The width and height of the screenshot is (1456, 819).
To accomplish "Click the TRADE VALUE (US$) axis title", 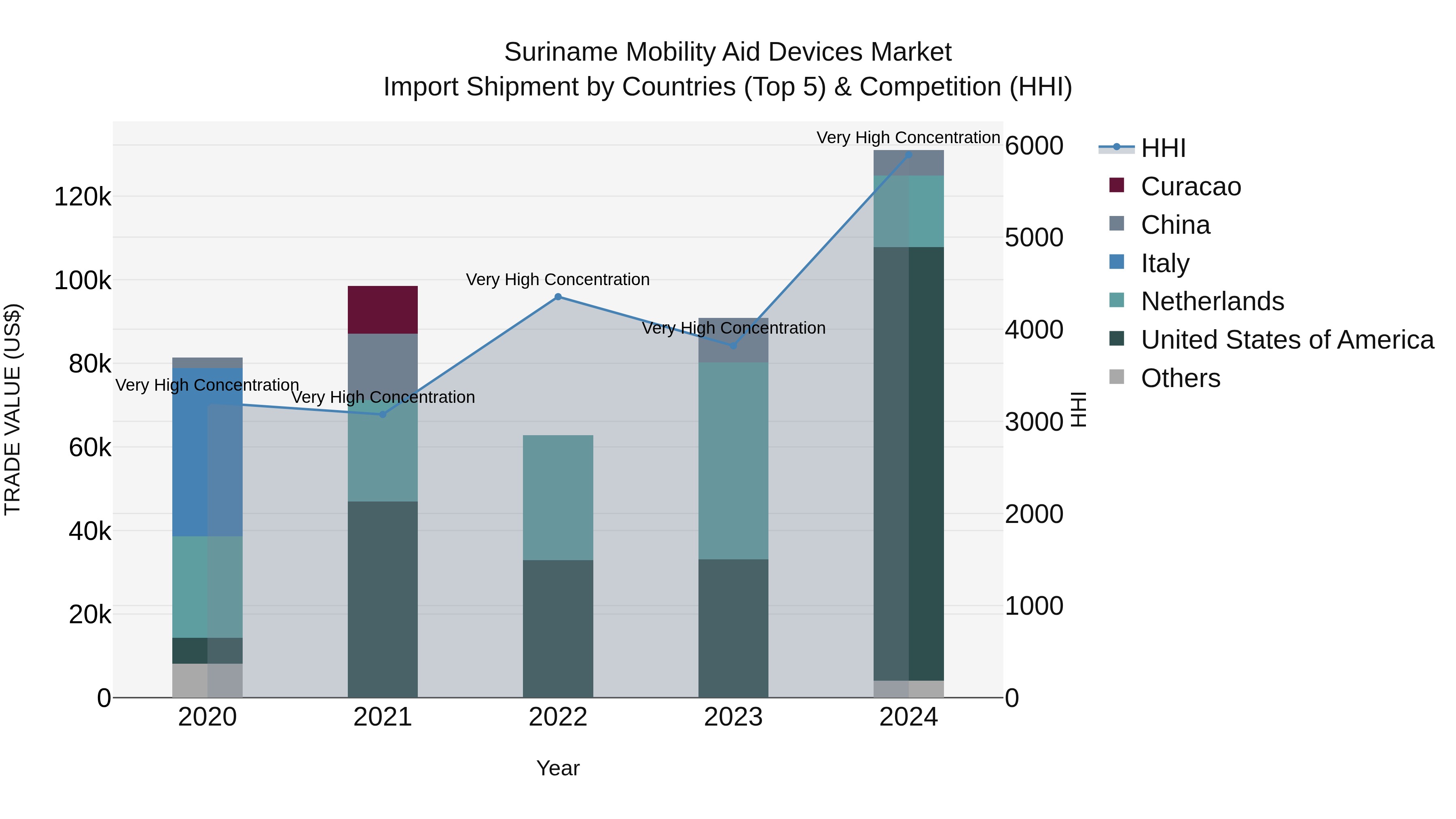I will coord(13,409).
